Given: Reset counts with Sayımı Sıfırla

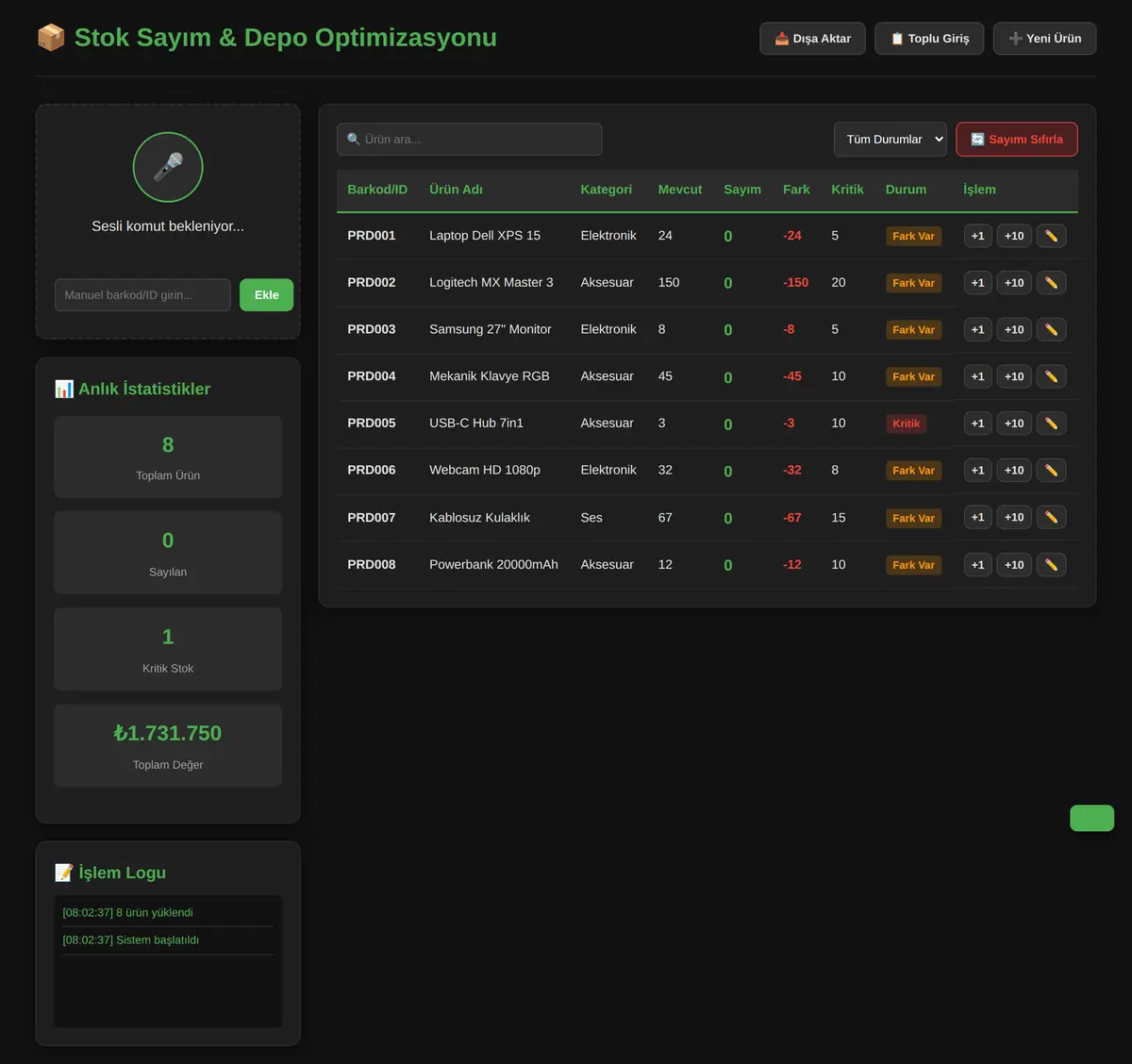Looking at the screenshot, I should (1017, 140).
